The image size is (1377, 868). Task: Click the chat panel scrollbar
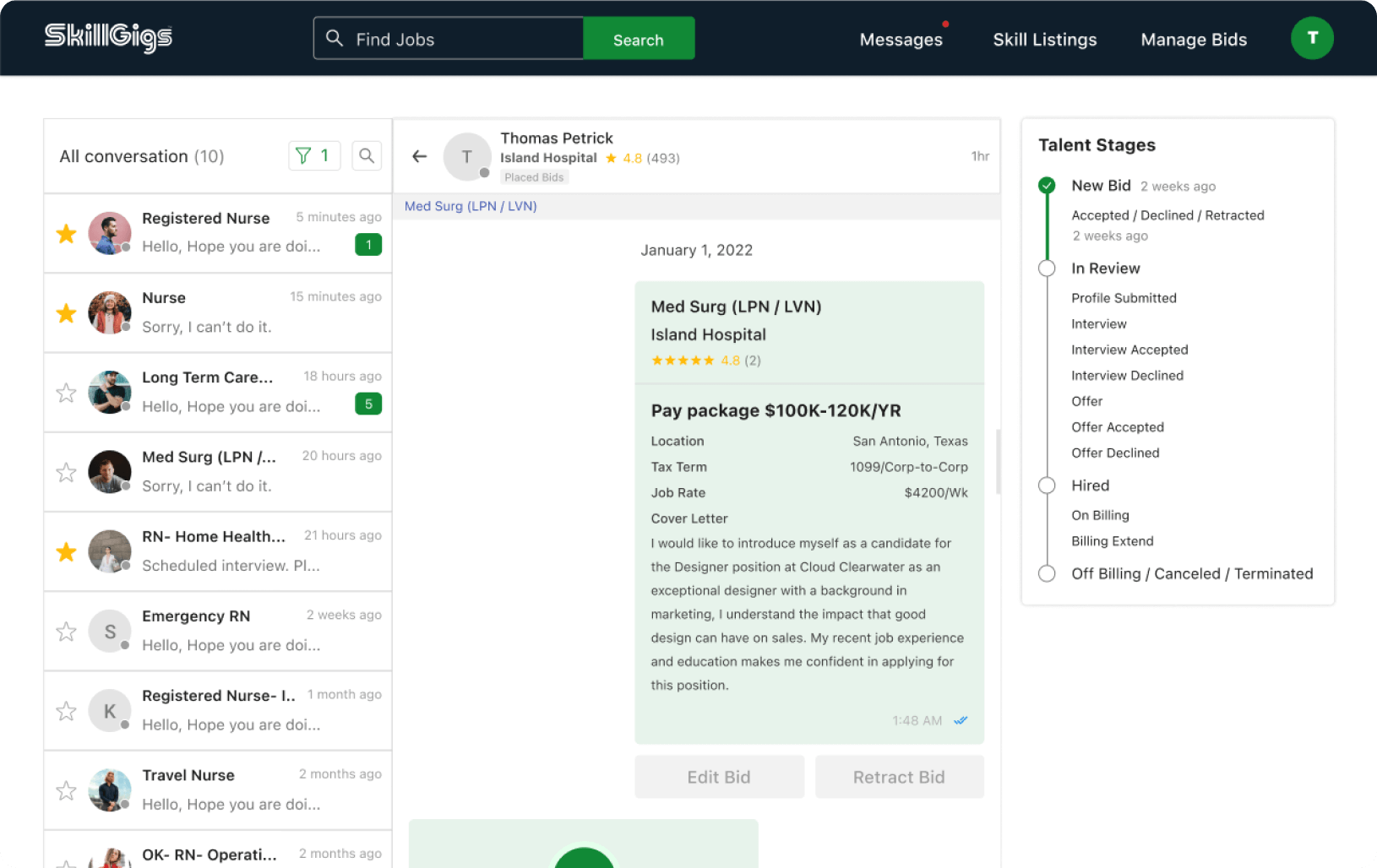(x=998, y=462)
